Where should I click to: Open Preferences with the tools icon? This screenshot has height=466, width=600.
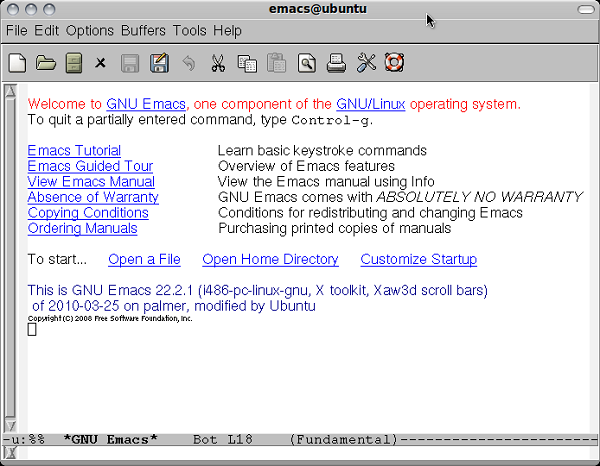pos(366,63)
